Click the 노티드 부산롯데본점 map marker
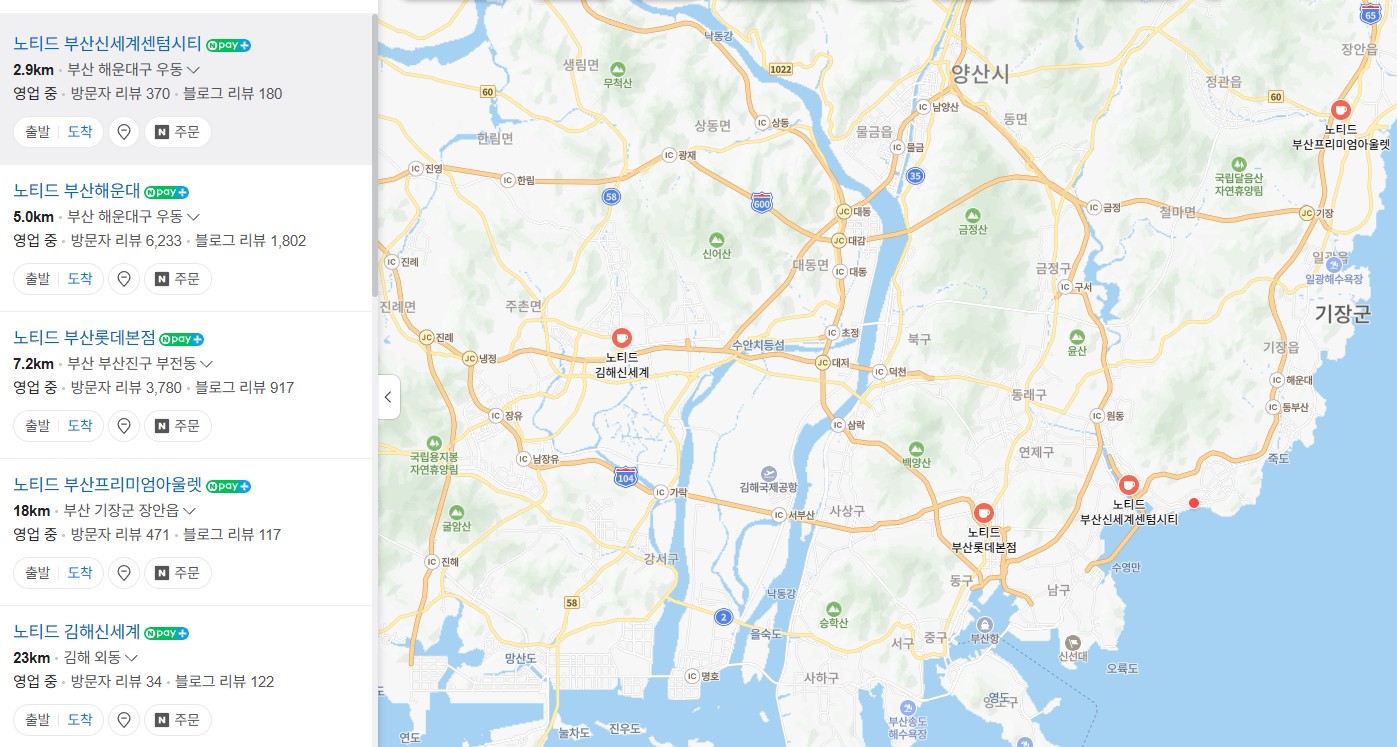The height and width of the screenshot is (747, 1397). tap(983, 513)
